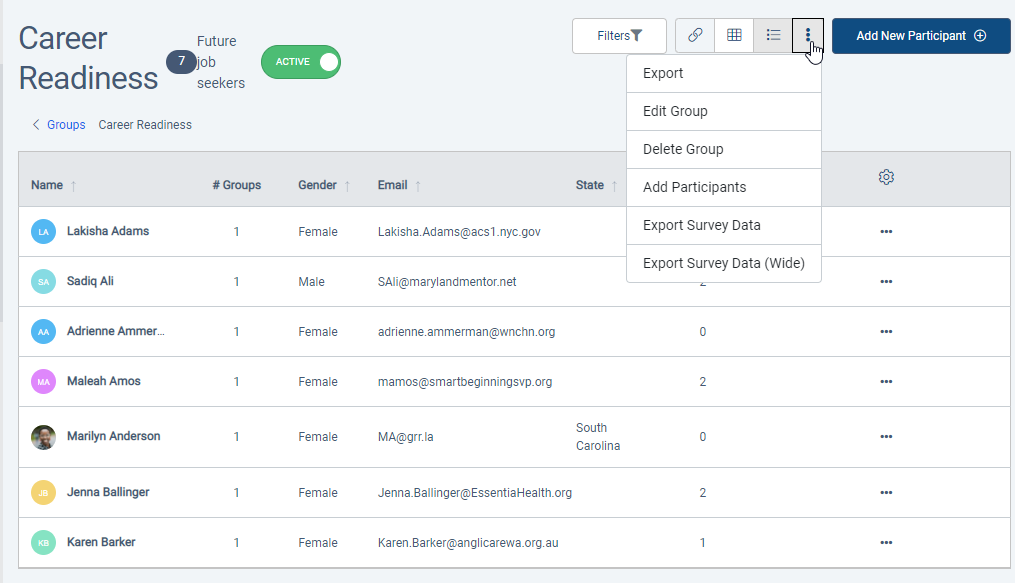Click Add New Participant button

pos(921,35)
